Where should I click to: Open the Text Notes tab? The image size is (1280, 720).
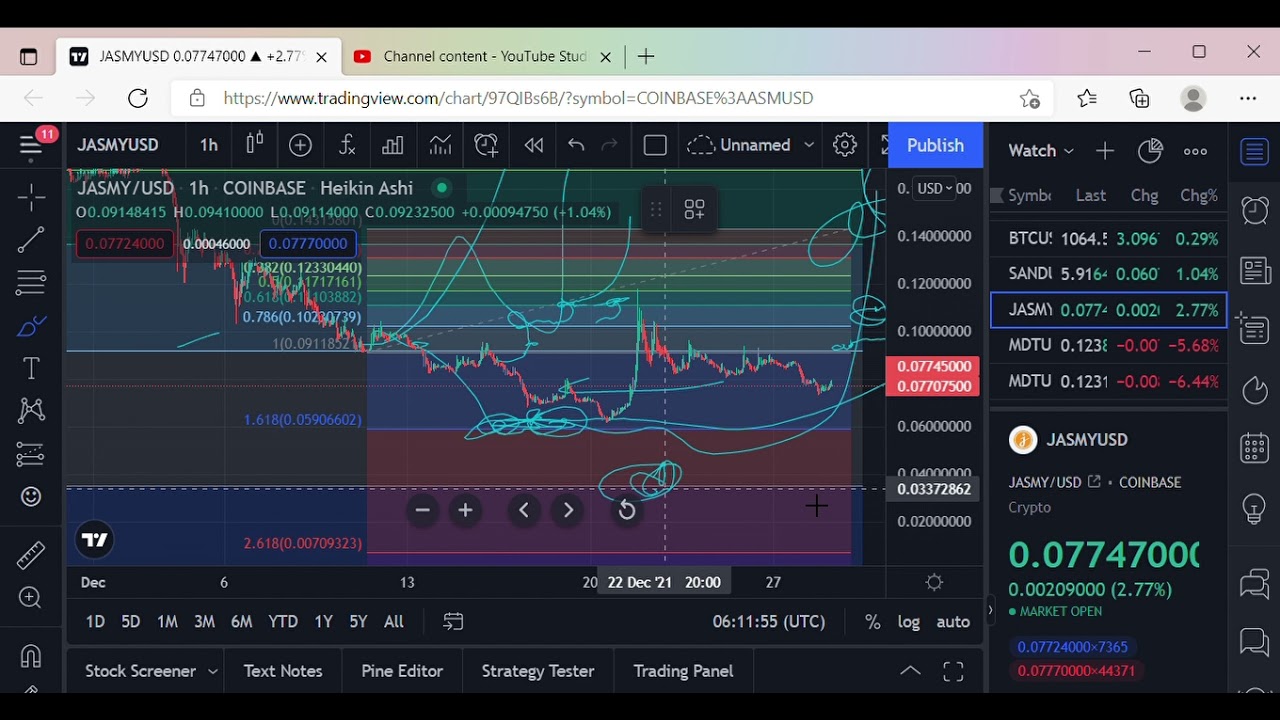coord(283,672)
